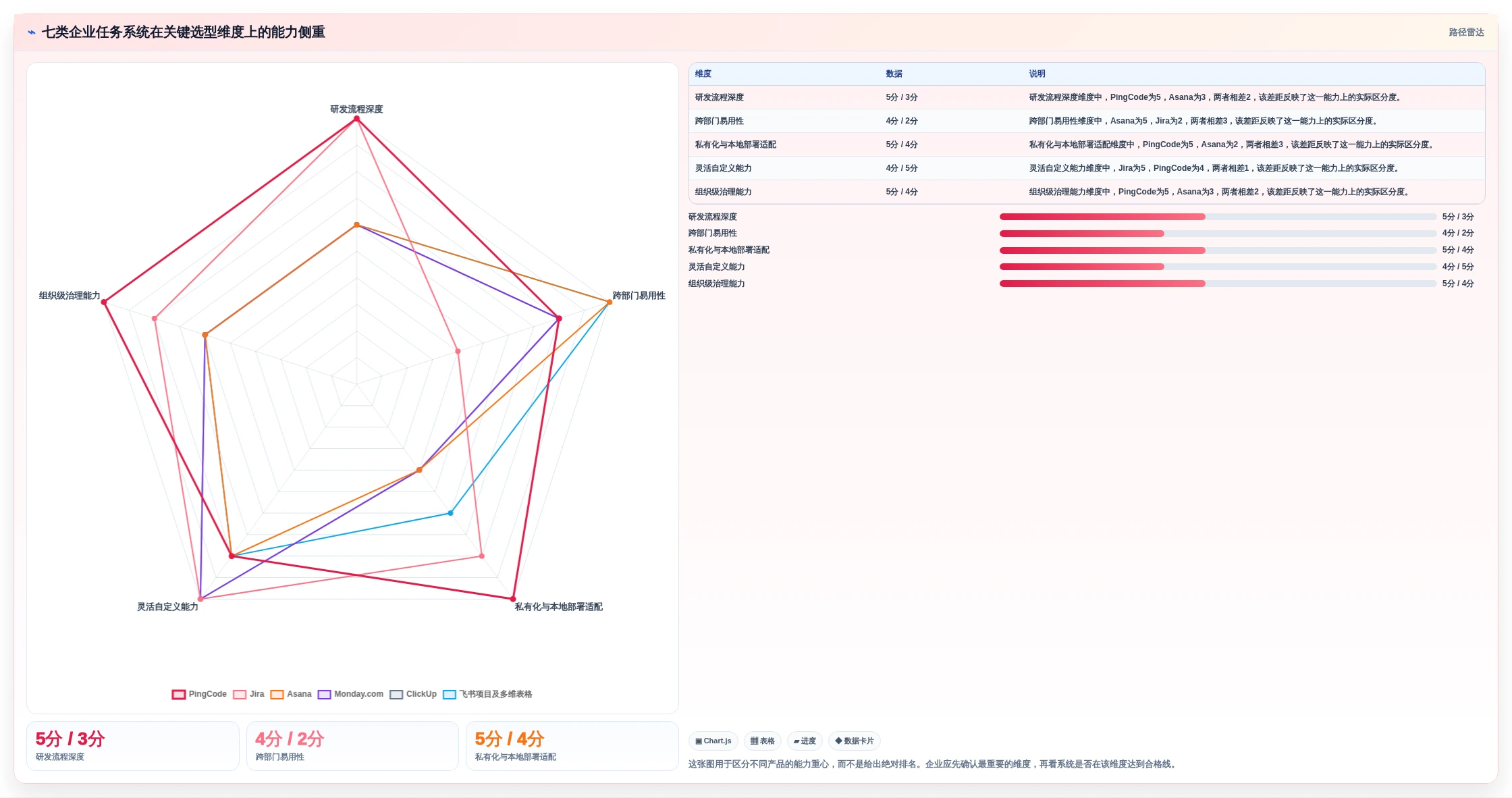
Task: Click the 跨部门易用性 progress bar
Action: coord(1218,234)
